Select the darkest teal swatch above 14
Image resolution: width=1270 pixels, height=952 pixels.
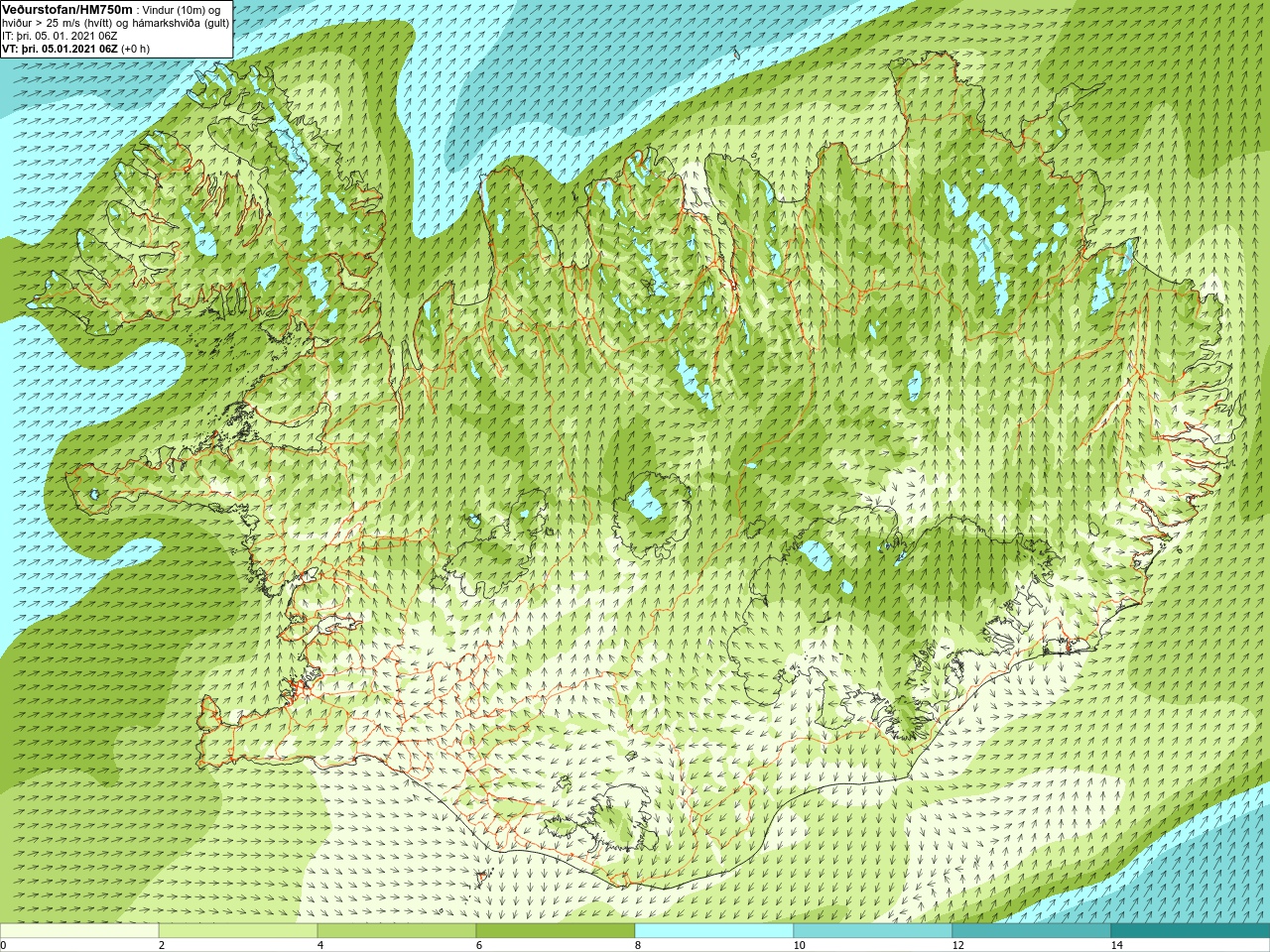(x=1191, y=931)
